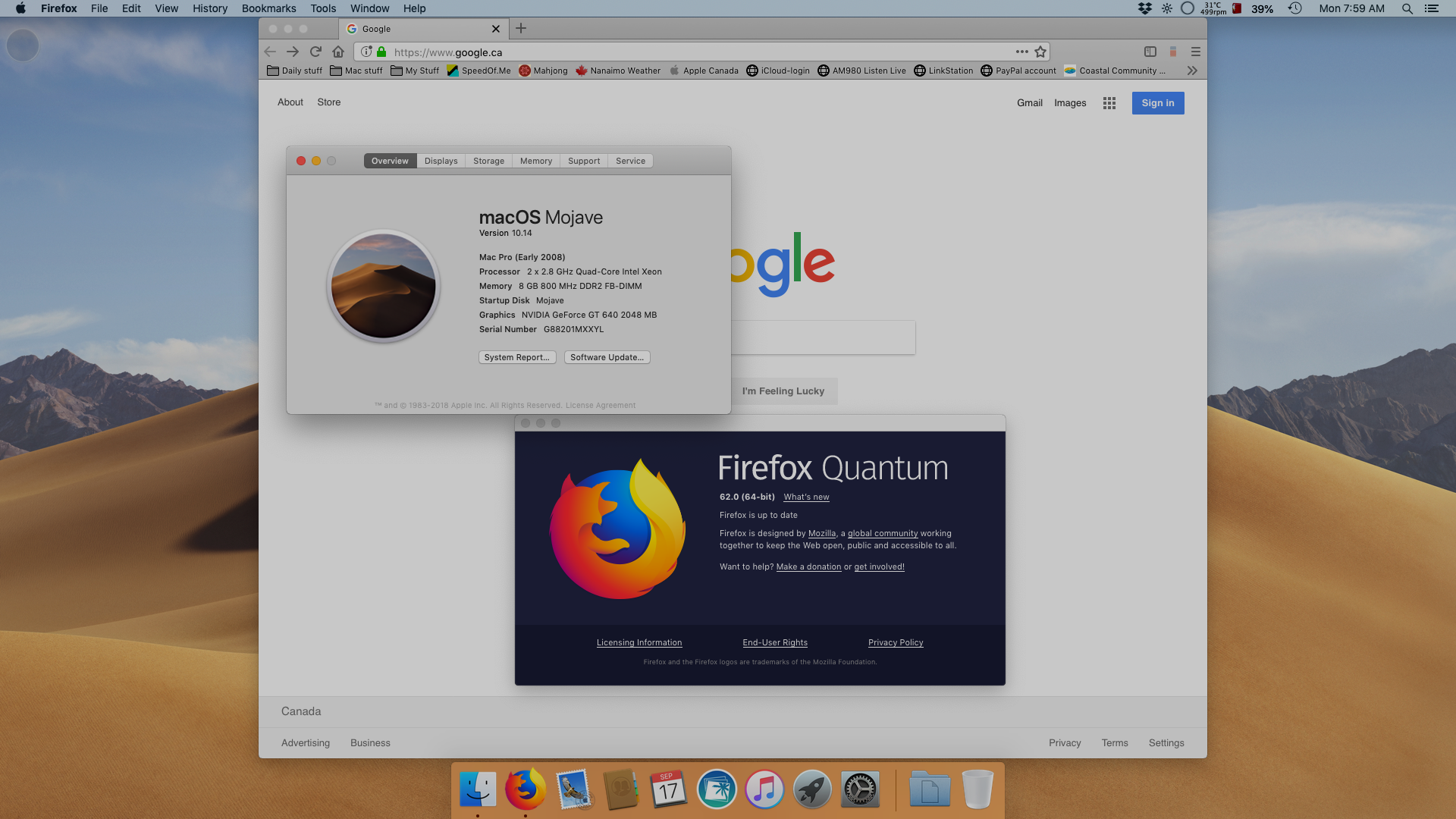Open System Preferences in the Dock
Image resolution: width=1456 pixels, height=819 pixels.
(860, 789)
